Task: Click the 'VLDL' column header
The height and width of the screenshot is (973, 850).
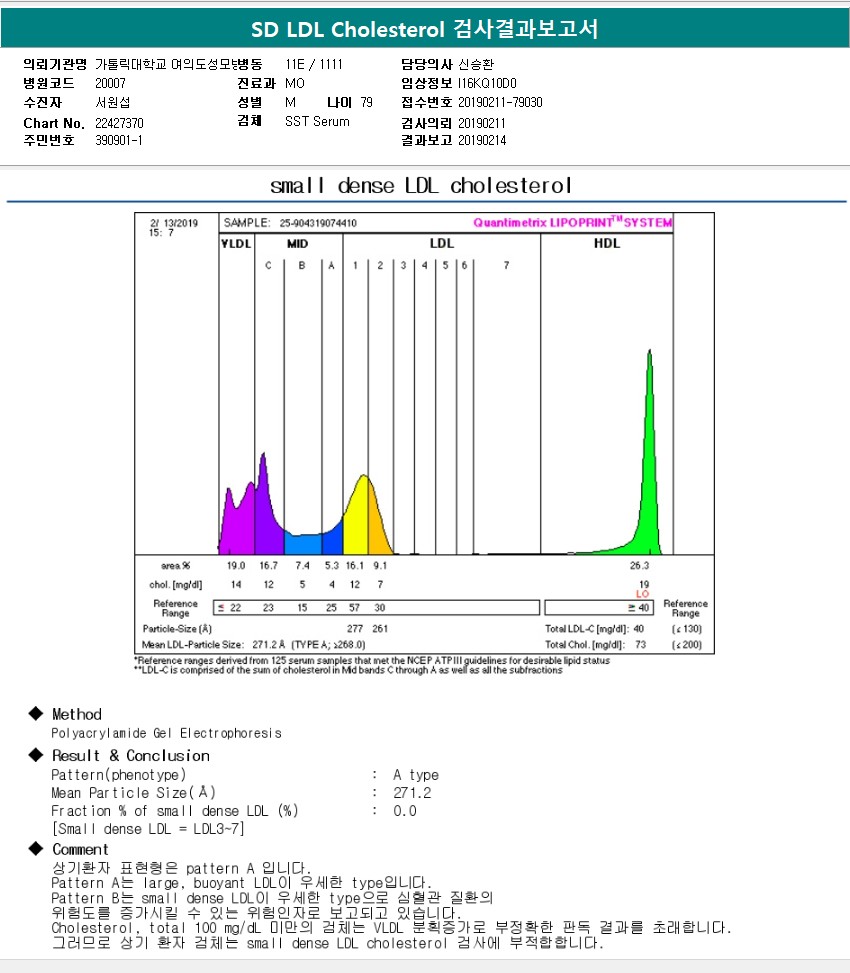Action: click(236, 244)
